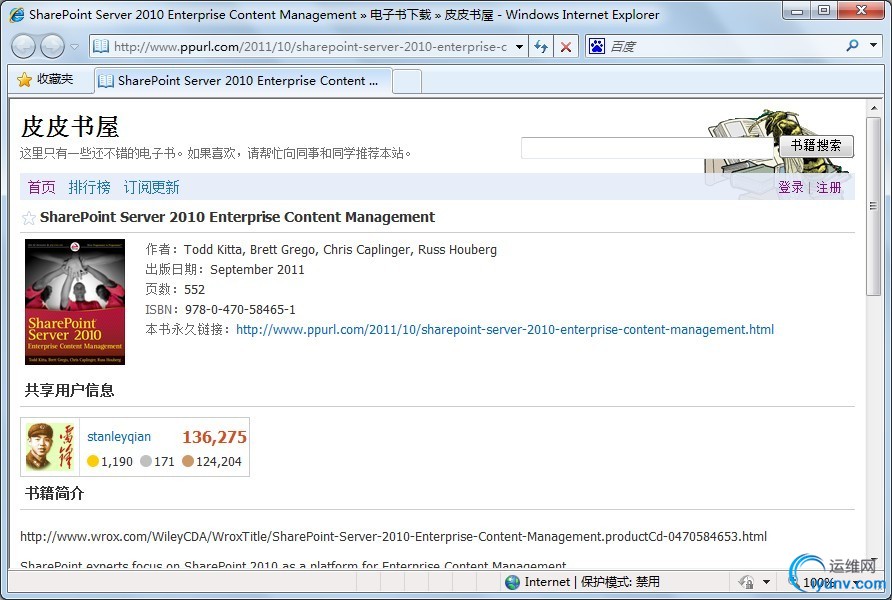Click the stanleyqian user avatar
The image size is (892, 600).
coord(50,446)
